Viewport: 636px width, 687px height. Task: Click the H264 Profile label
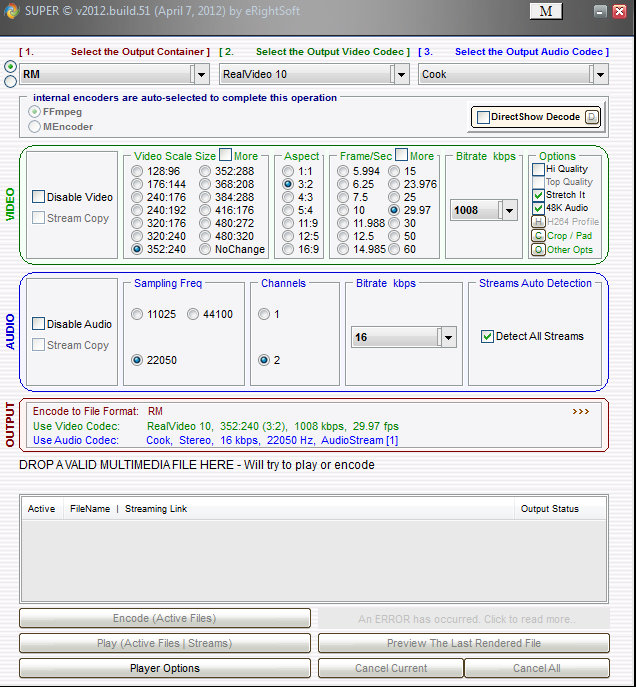pyautogui.click(x=572, y=222)
